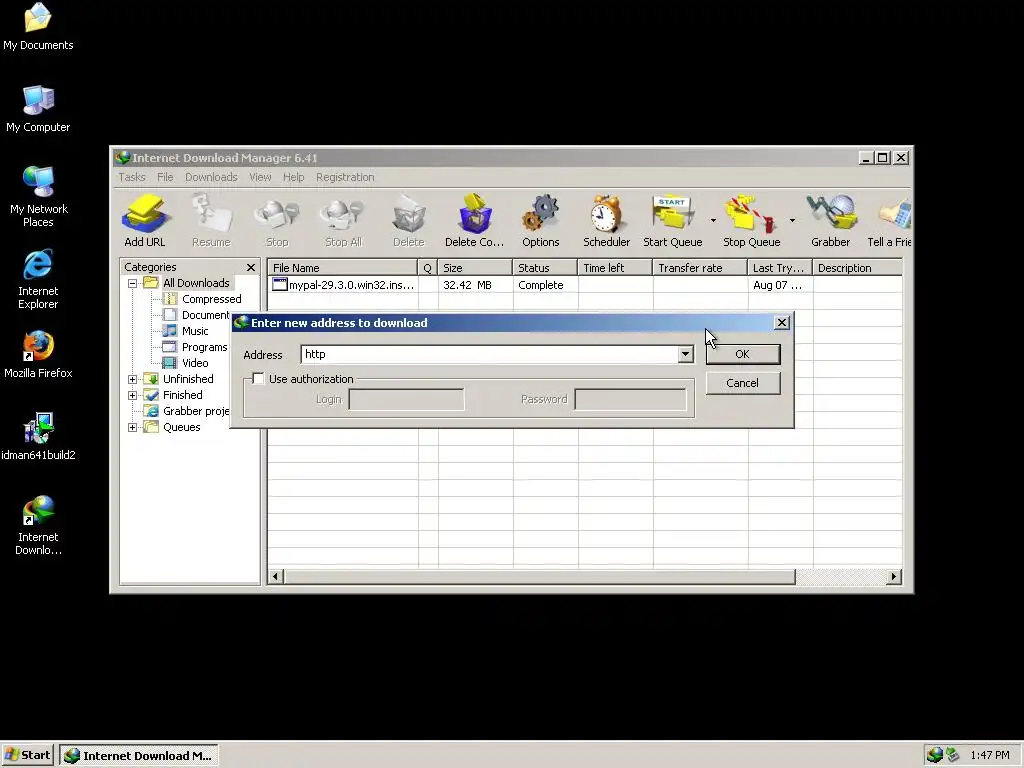This screenshot has height=768, width=1024.
Task: Click Cancel in address dialog
Action: [x=743, y=383]
